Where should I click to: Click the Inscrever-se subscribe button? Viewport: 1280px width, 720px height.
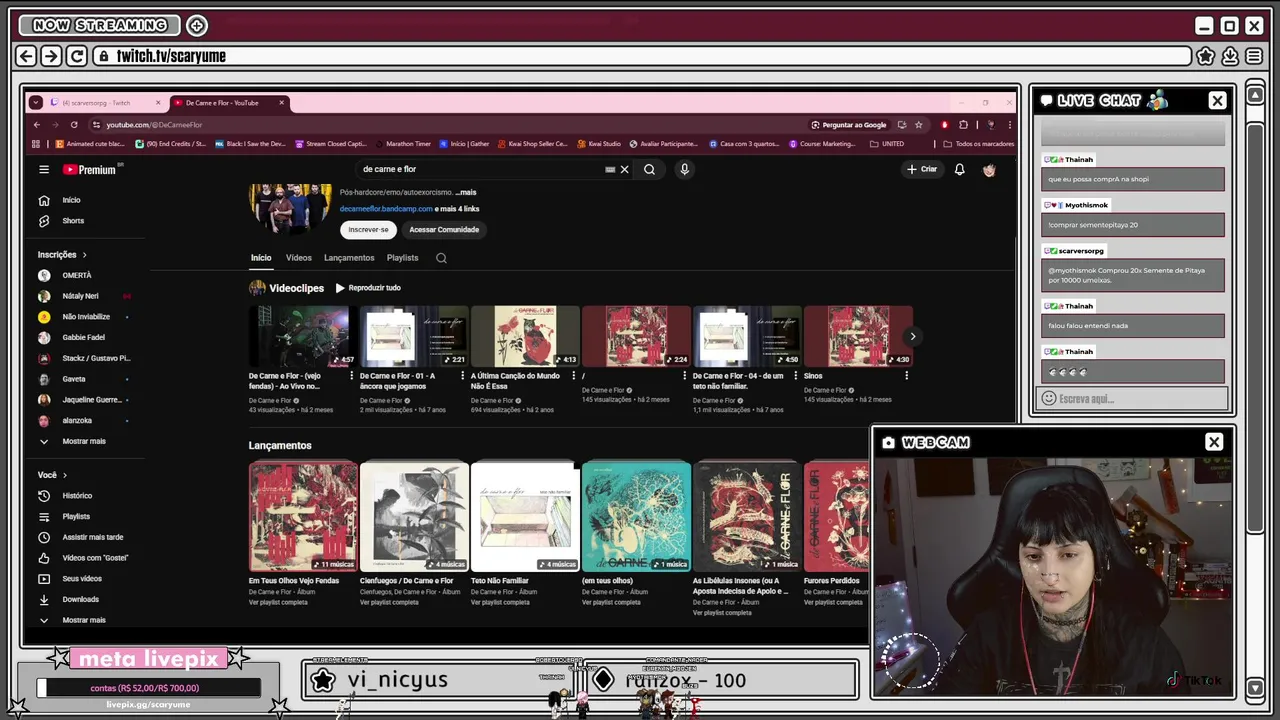tap(368, 230)
